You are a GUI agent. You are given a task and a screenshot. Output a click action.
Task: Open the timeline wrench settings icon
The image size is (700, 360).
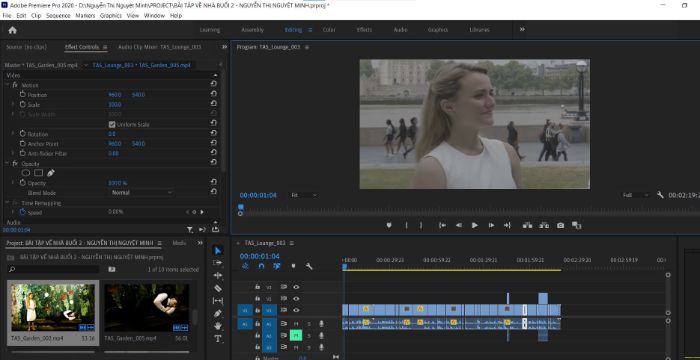[x=309, y=266]
